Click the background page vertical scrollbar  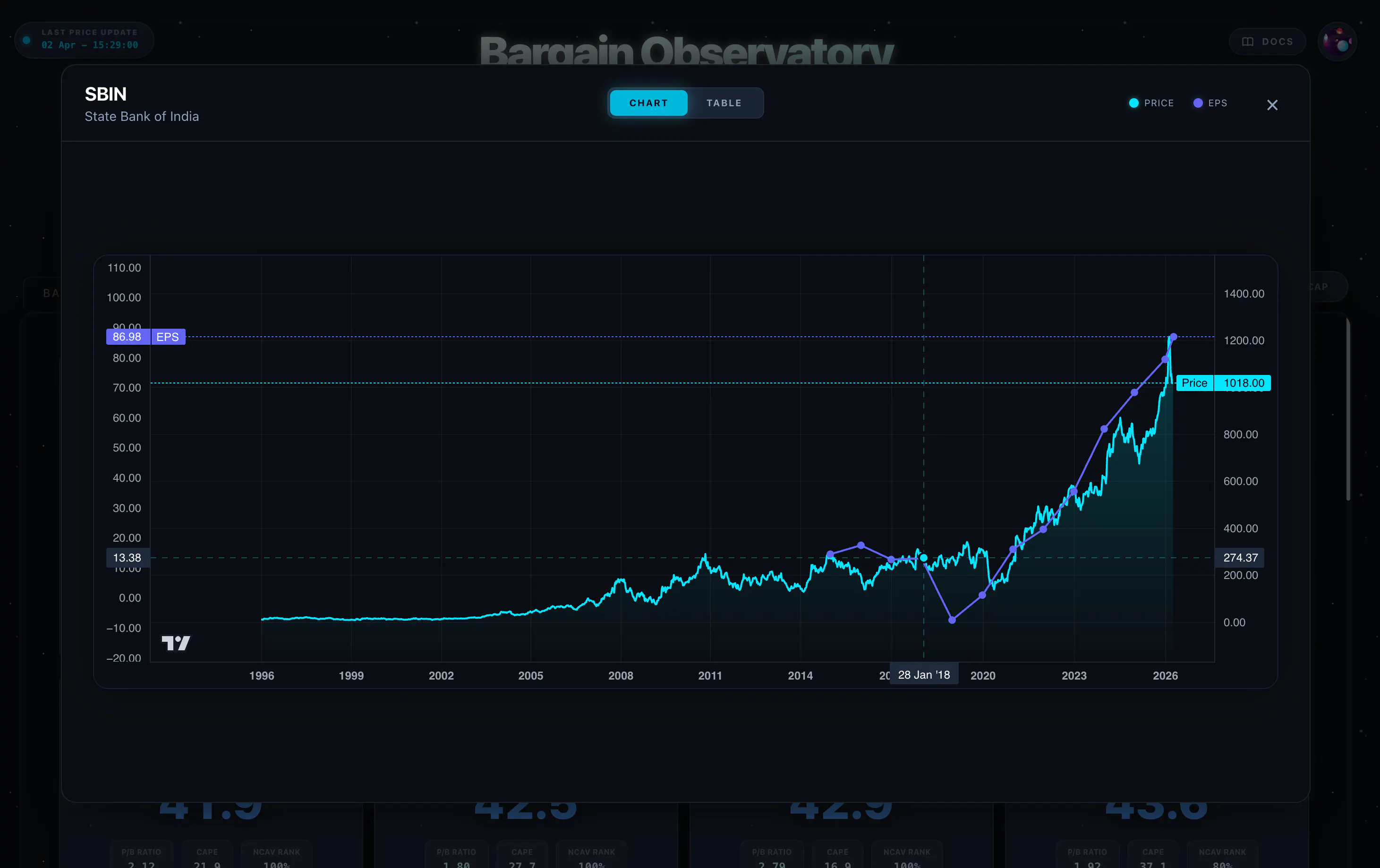click(x=1348, y=409)
